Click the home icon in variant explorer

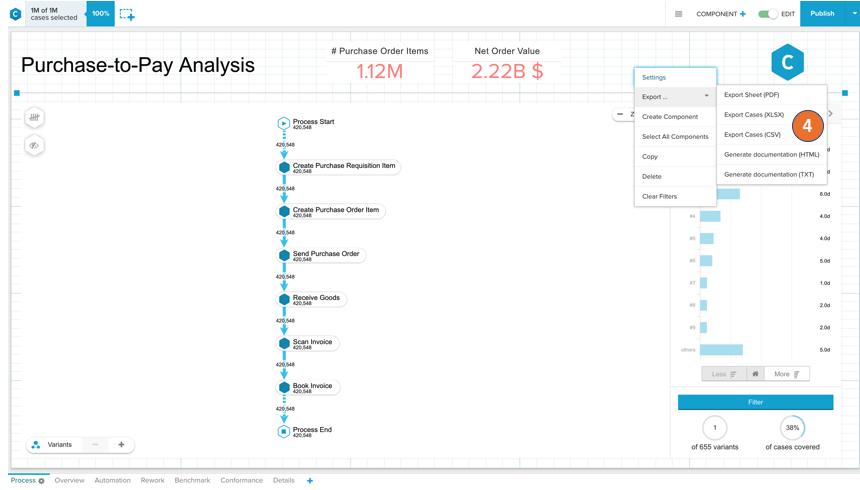pos(755,374)
